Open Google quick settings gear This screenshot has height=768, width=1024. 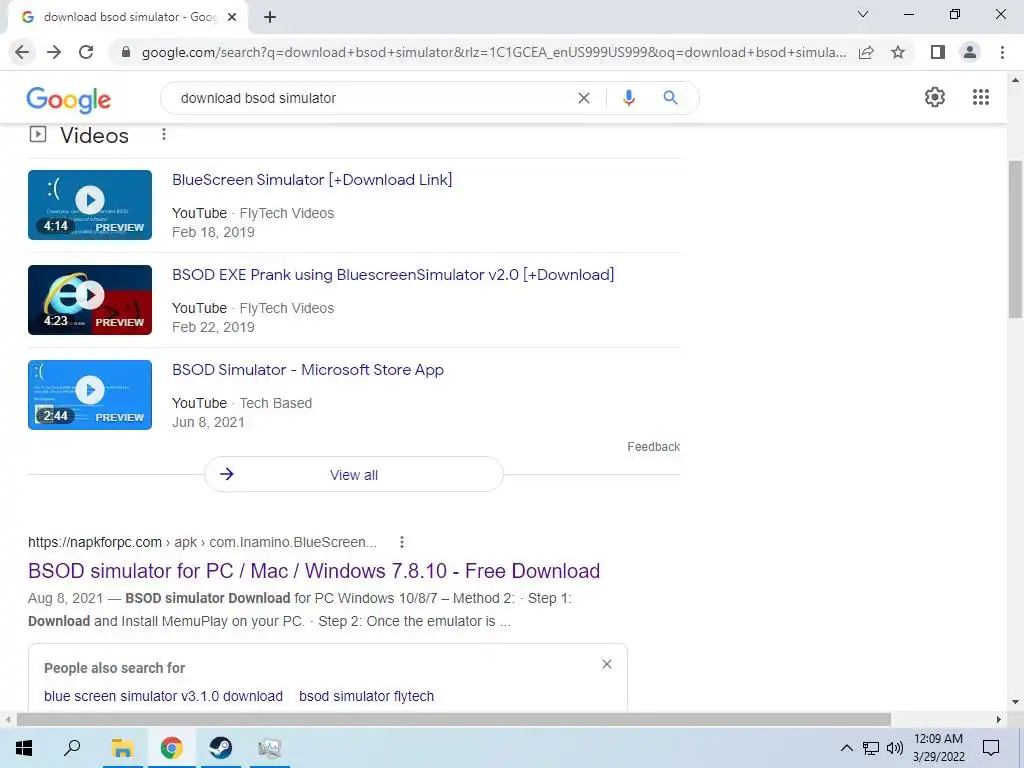click(x=935, y=97)
